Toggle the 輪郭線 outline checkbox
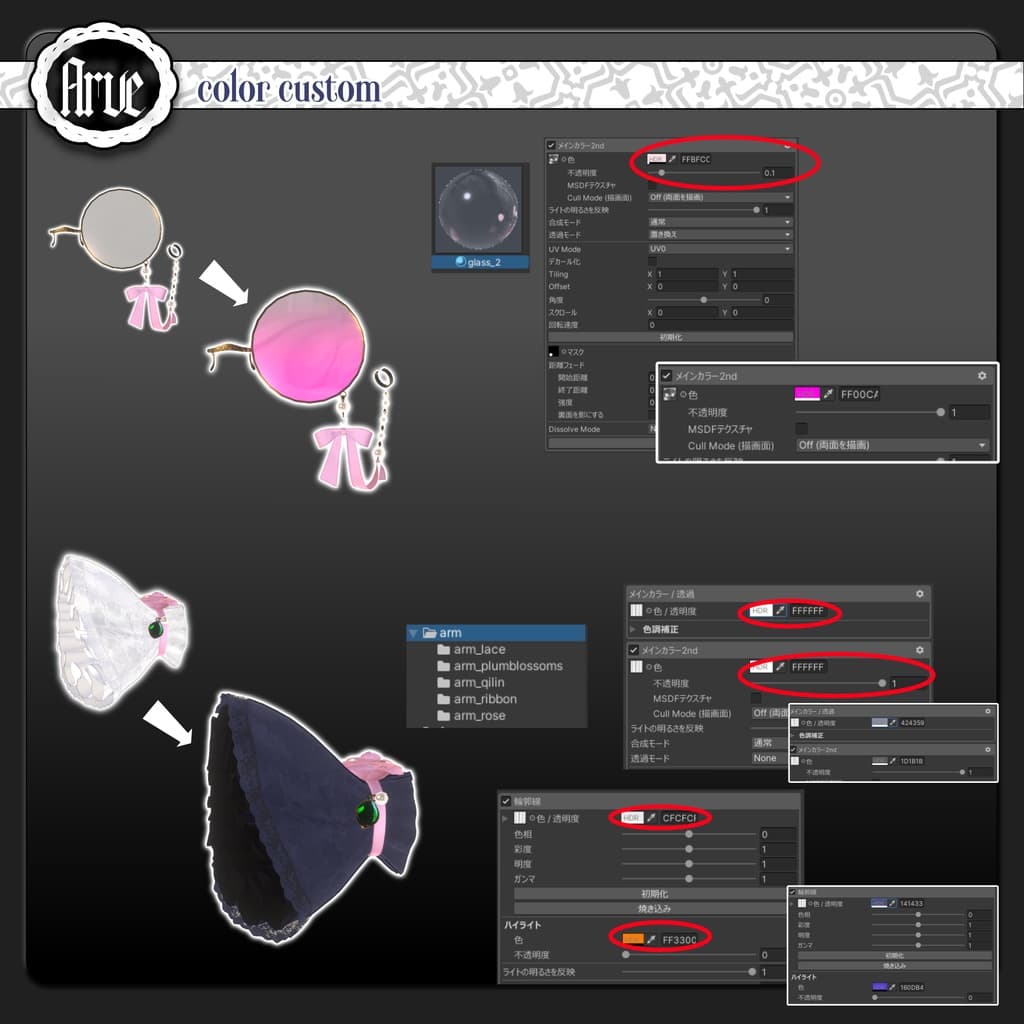Screen dimensions: 1024x1024 [x=506, y=801]
